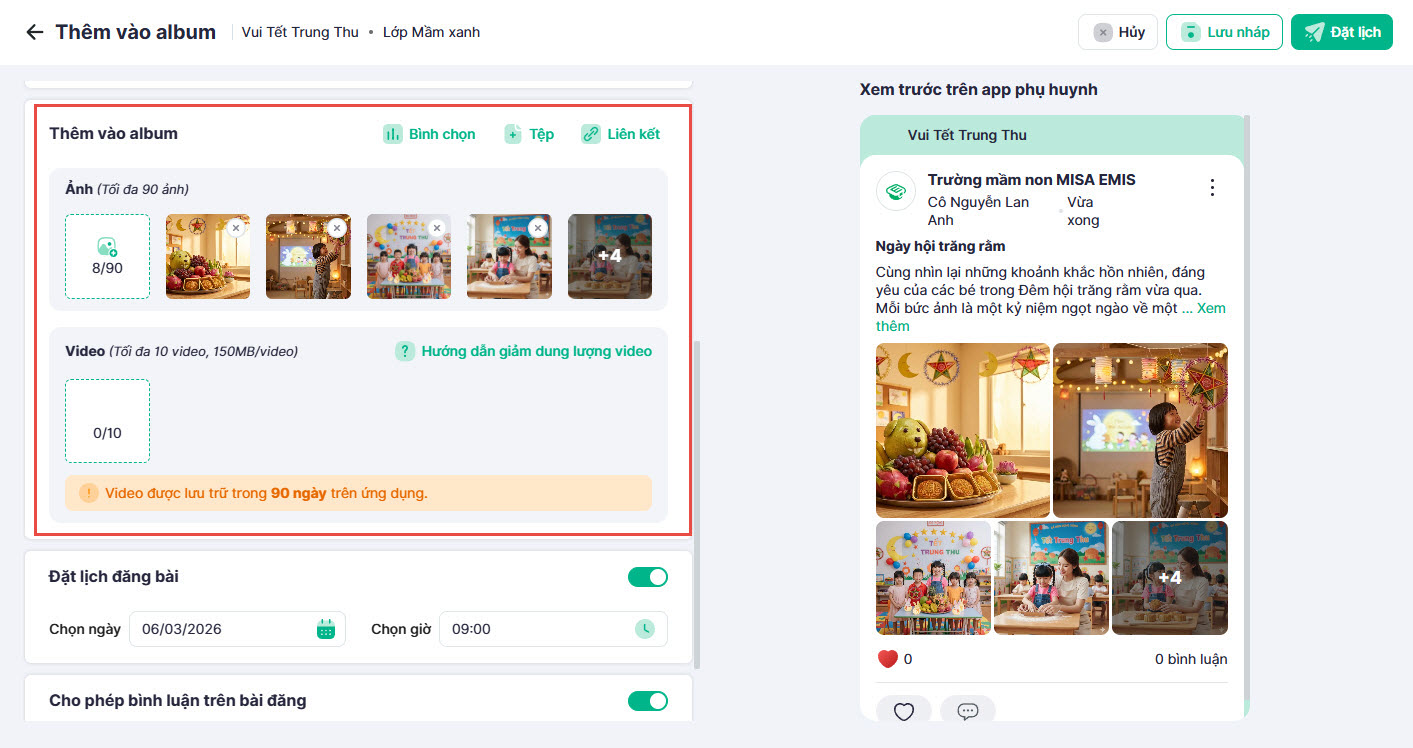Select the Liên kết link option

pos(621,134)
